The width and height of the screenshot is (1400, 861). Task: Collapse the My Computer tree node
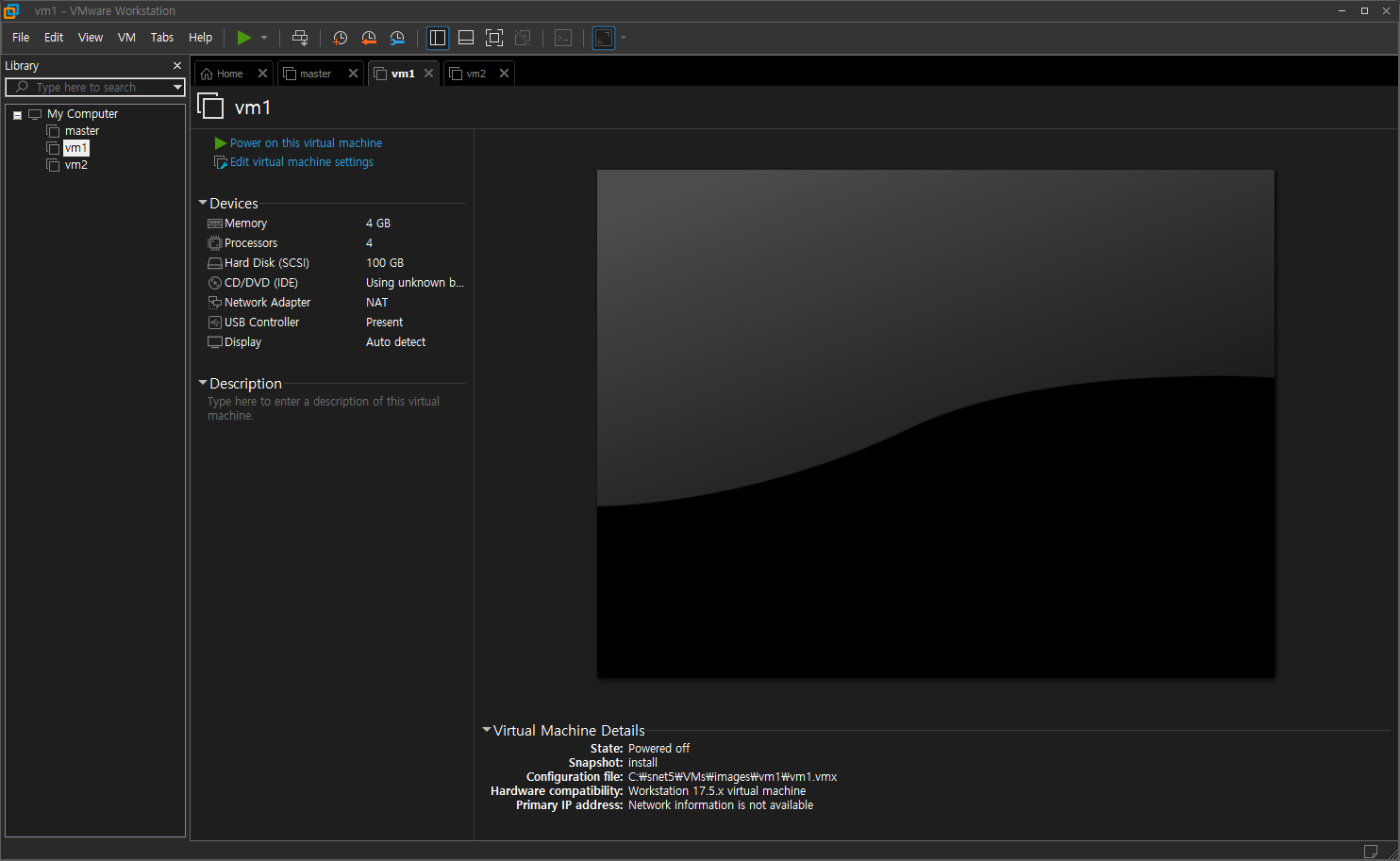(17, 115)
